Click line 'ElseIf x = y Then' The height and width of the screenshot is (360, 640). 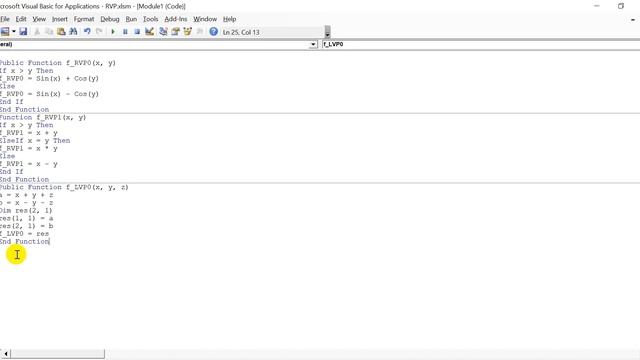coord(35,140)
